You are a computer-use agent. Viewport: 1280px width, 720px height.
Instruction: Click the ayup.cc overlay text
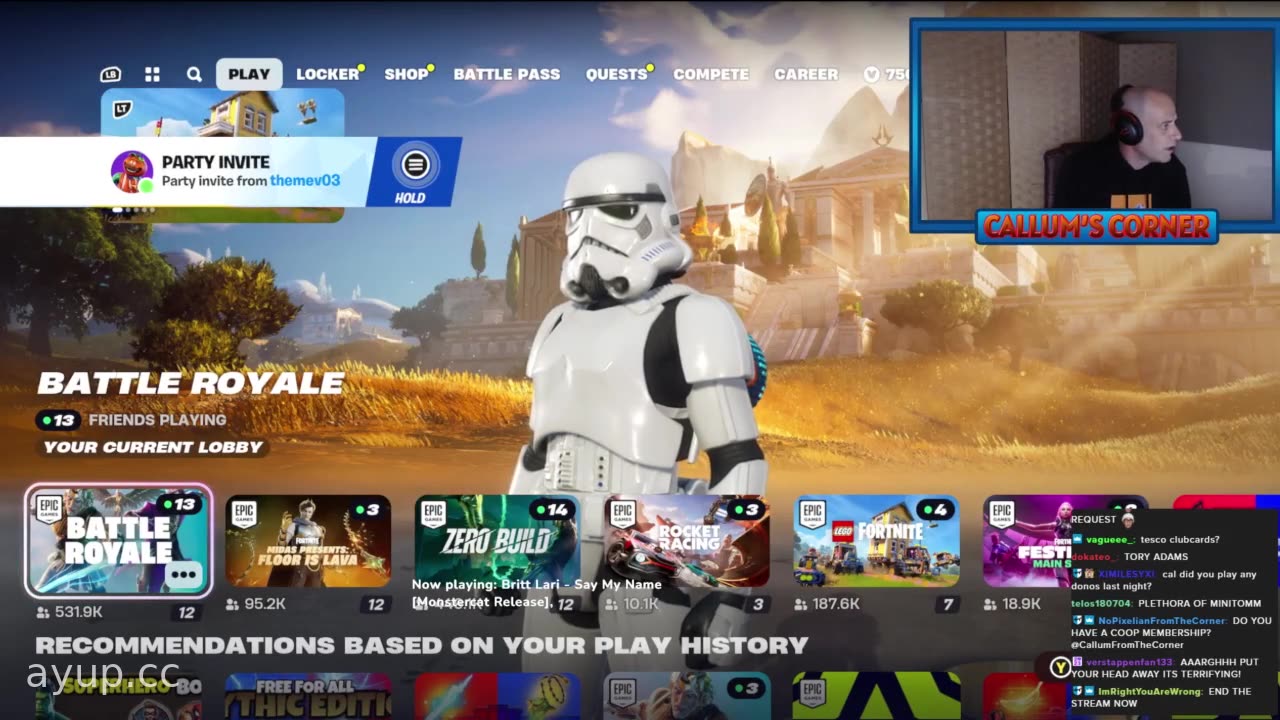coord(103,675)
